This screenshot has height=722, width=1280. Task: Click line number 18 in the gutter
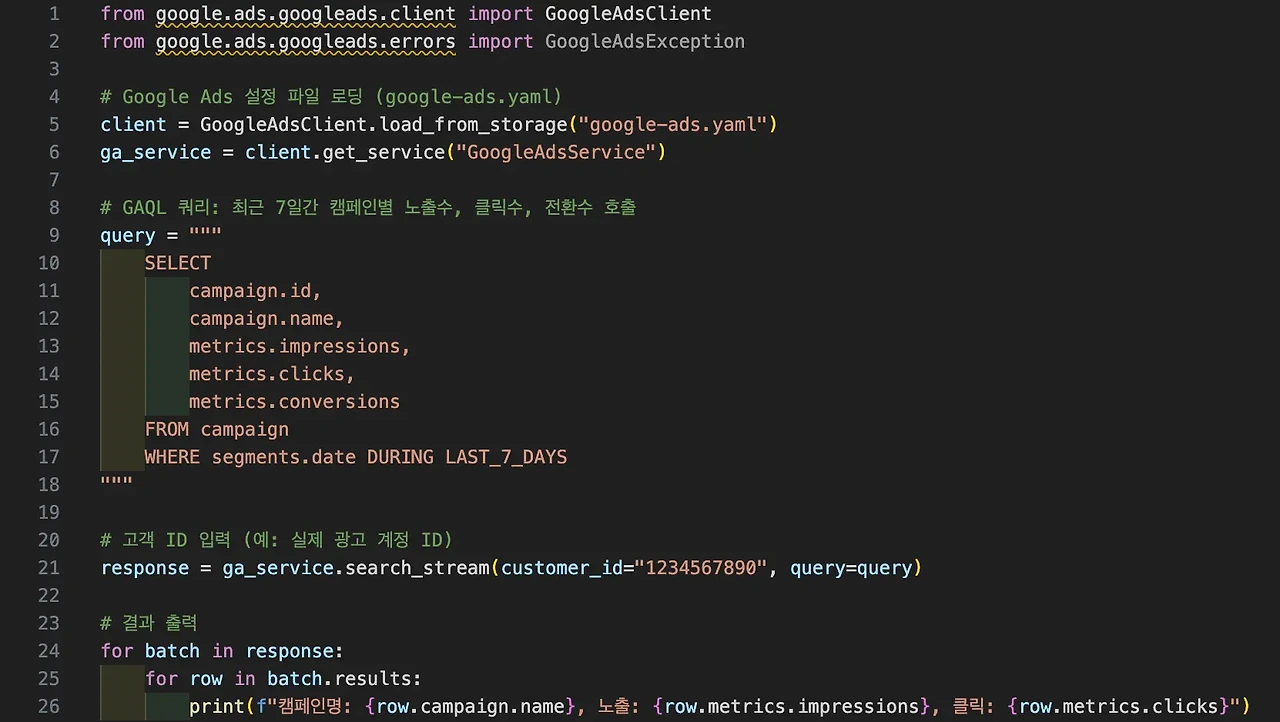click(49, 485)
